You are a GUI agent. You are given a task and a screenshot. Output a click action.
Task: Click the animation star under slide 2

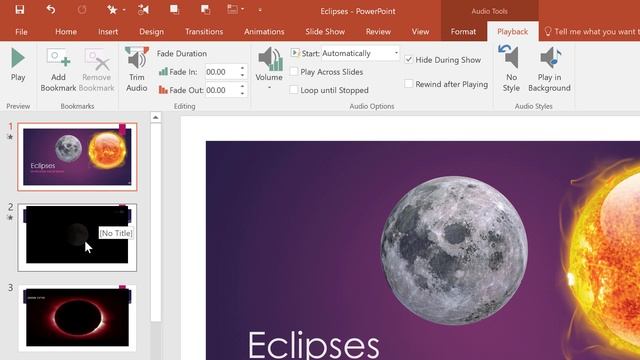click(x=10, y=218)
